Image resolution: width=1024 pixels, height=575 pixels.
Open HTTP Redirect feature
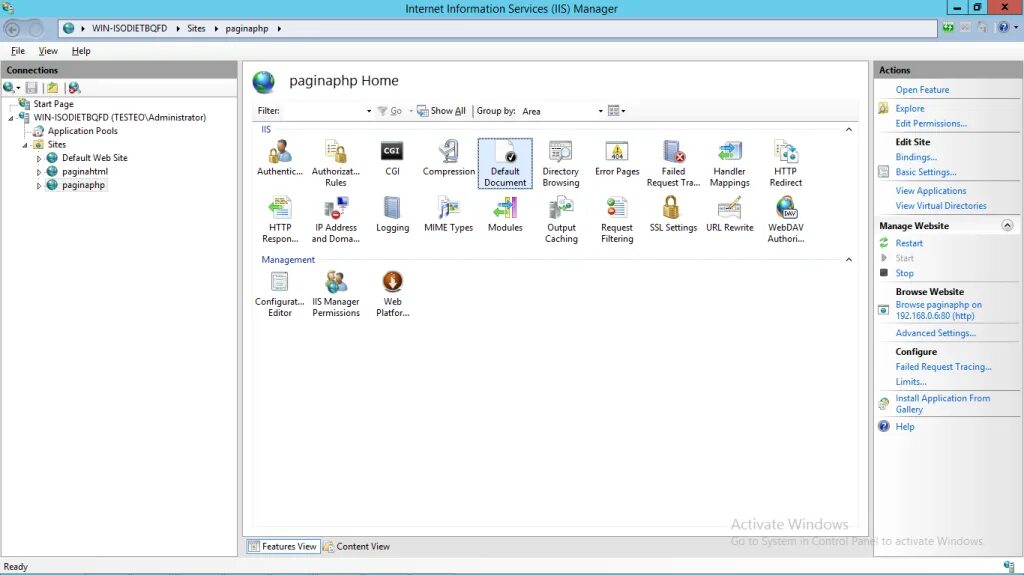click(786, 163)
